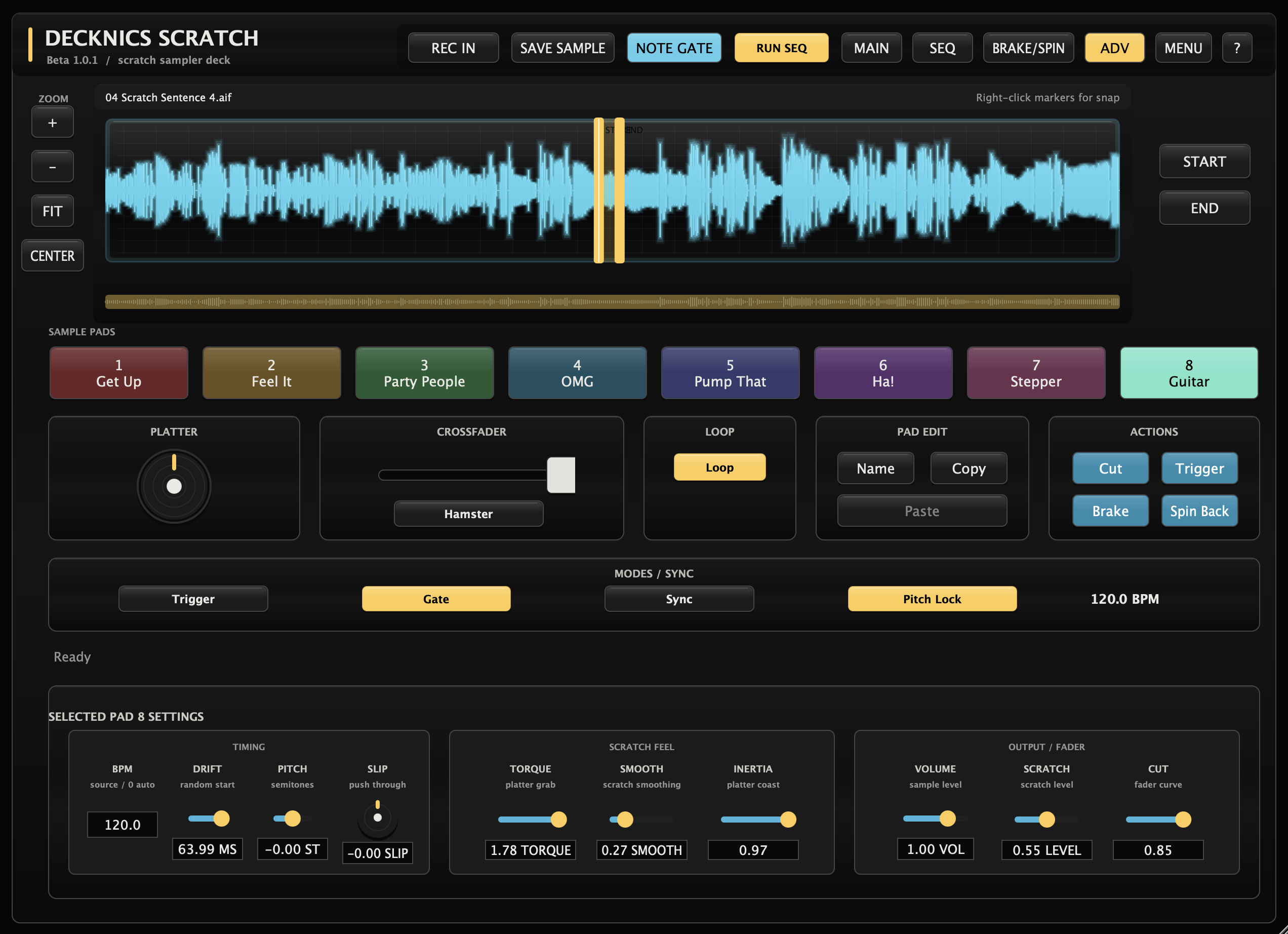
Task: Trigger sample pad 4 OMG
Action: coord(577,373)
